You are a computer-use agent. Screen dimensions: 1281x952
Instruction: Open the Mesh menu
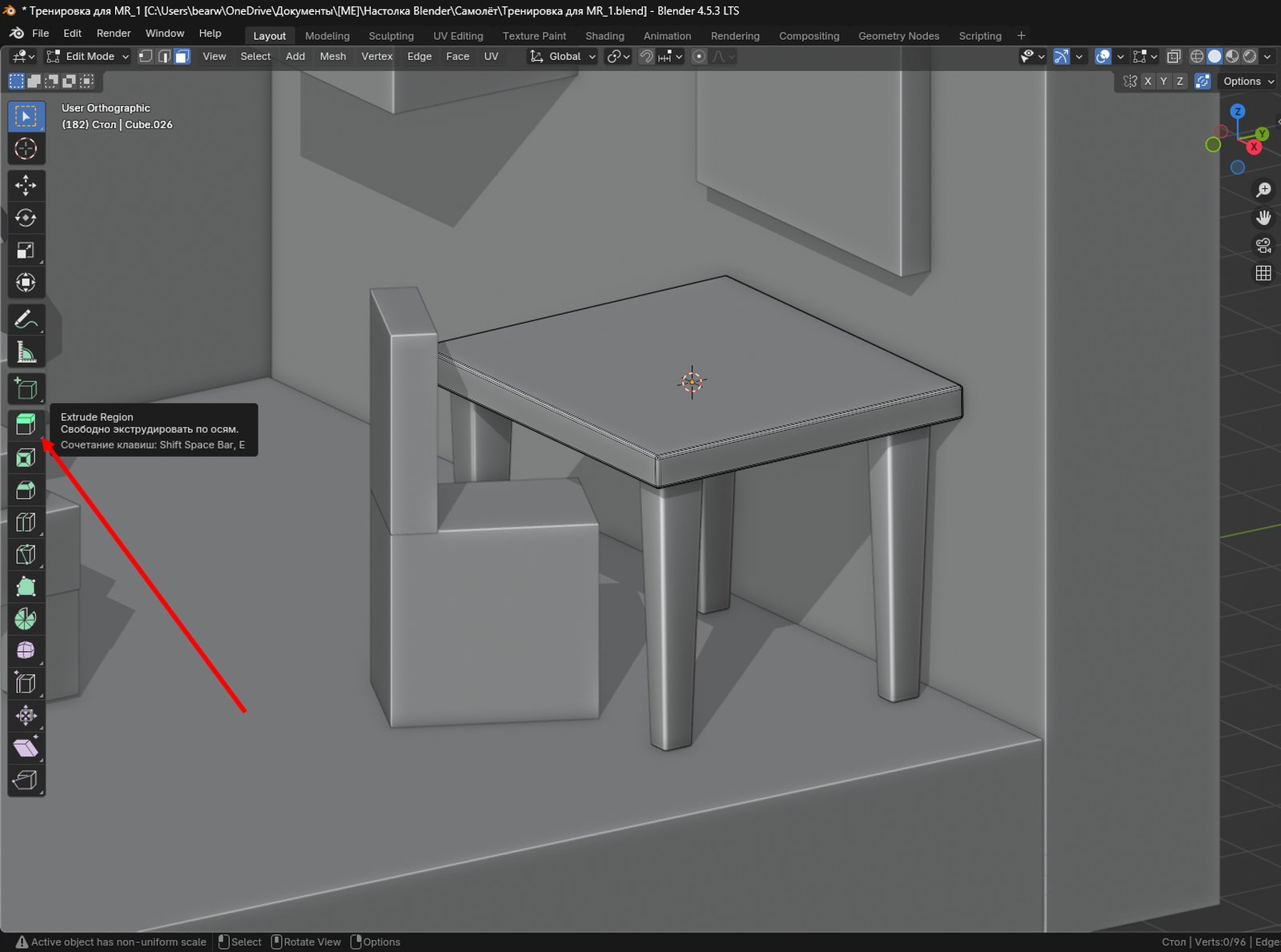tap(332, 57)
